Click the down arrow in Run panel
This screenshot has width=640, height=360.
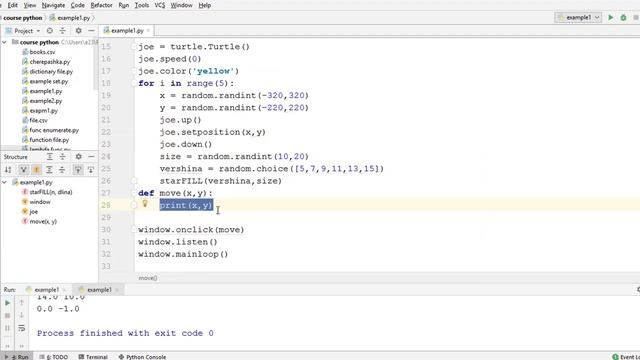(22, 316)
